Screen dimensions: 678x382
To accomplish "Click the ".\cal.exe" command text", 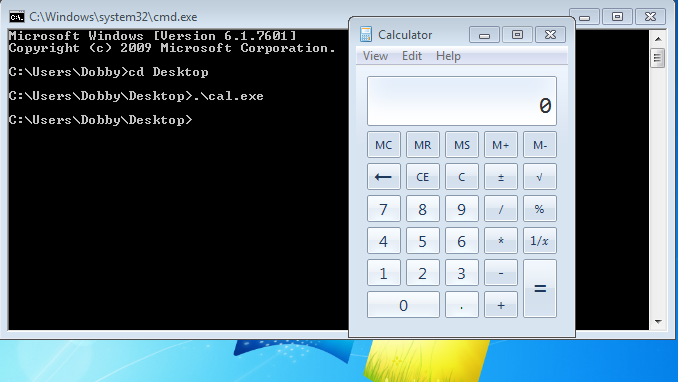I will click(x=228, y=96).
